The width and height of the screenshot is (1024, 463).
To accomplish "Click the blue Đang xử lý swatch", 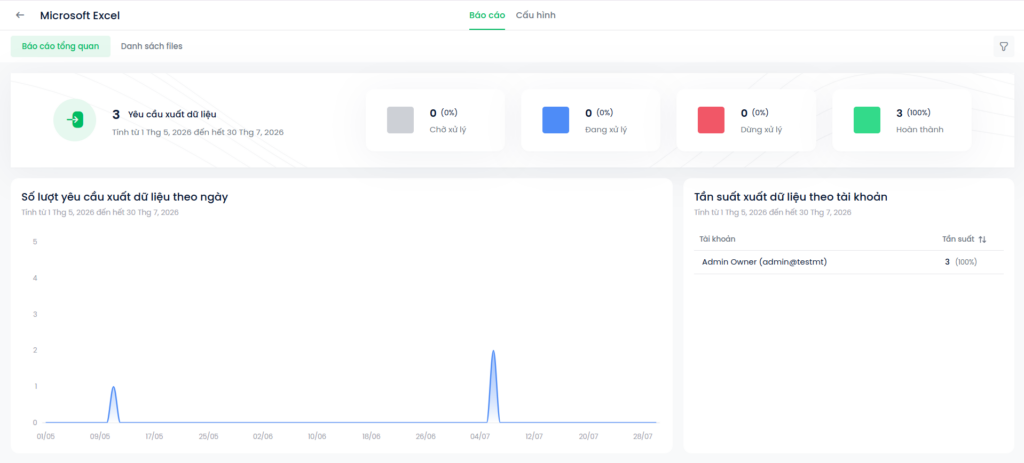I will click(556, 120).
